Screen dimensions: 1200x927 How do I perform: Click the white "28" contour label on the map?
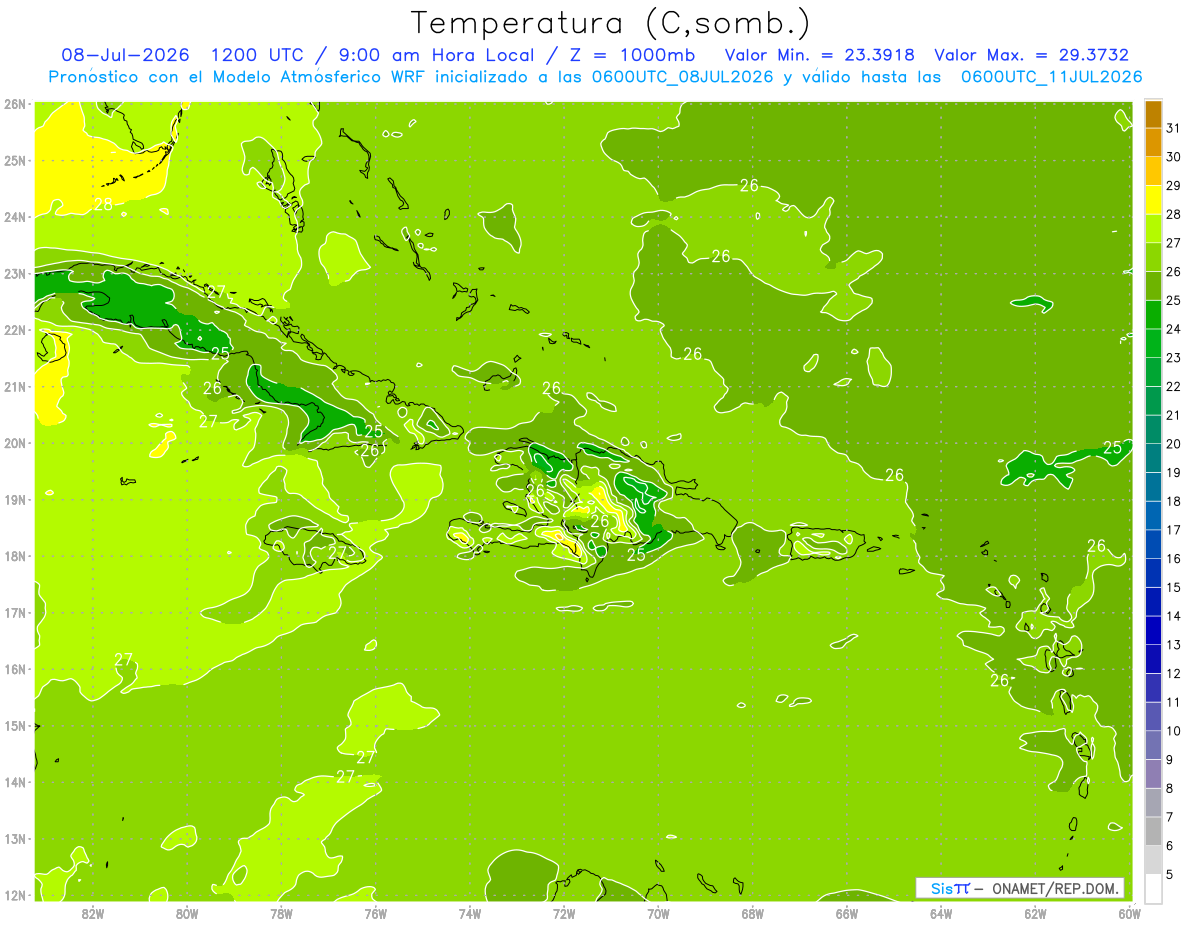[x=103, y=203]
